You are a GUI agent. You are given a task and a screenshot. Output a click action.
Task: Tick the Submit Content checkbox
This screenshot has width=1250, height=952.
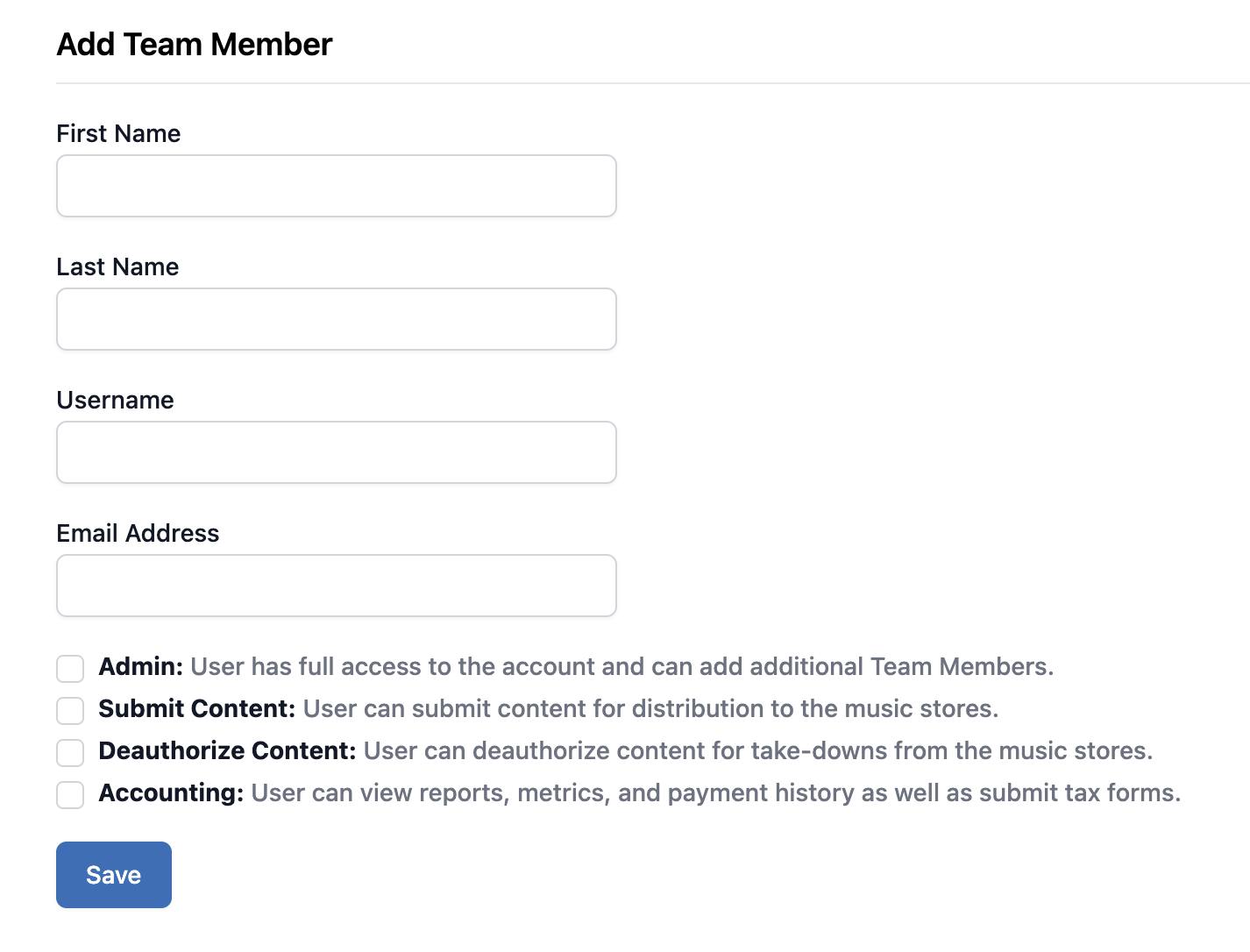(70, 710)
